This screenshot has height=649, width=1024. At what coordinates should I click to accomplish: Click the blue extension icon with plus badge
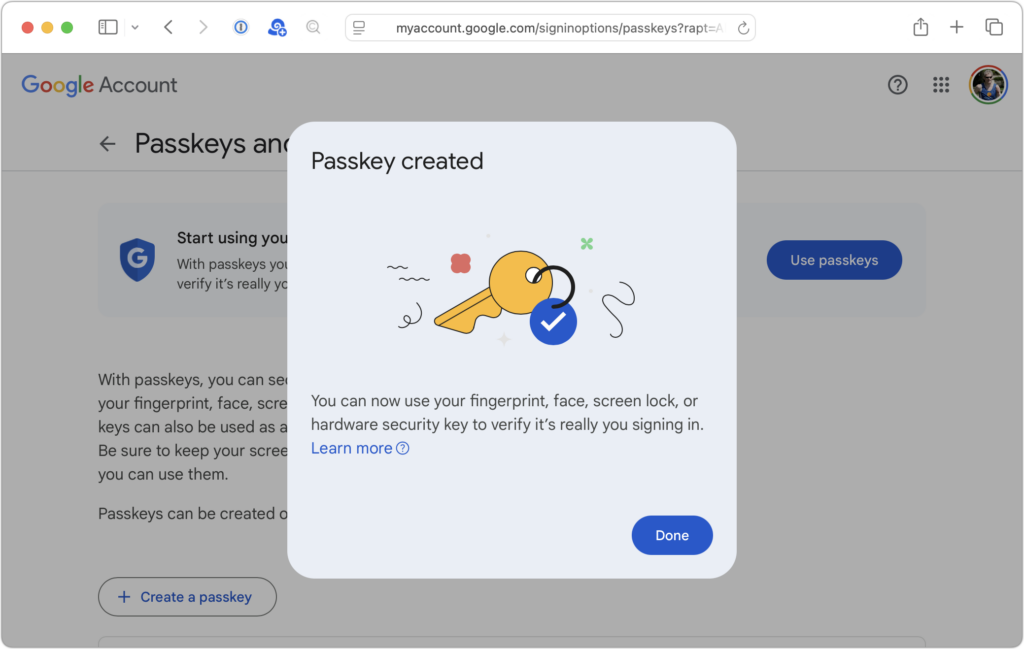coord(277,27)
